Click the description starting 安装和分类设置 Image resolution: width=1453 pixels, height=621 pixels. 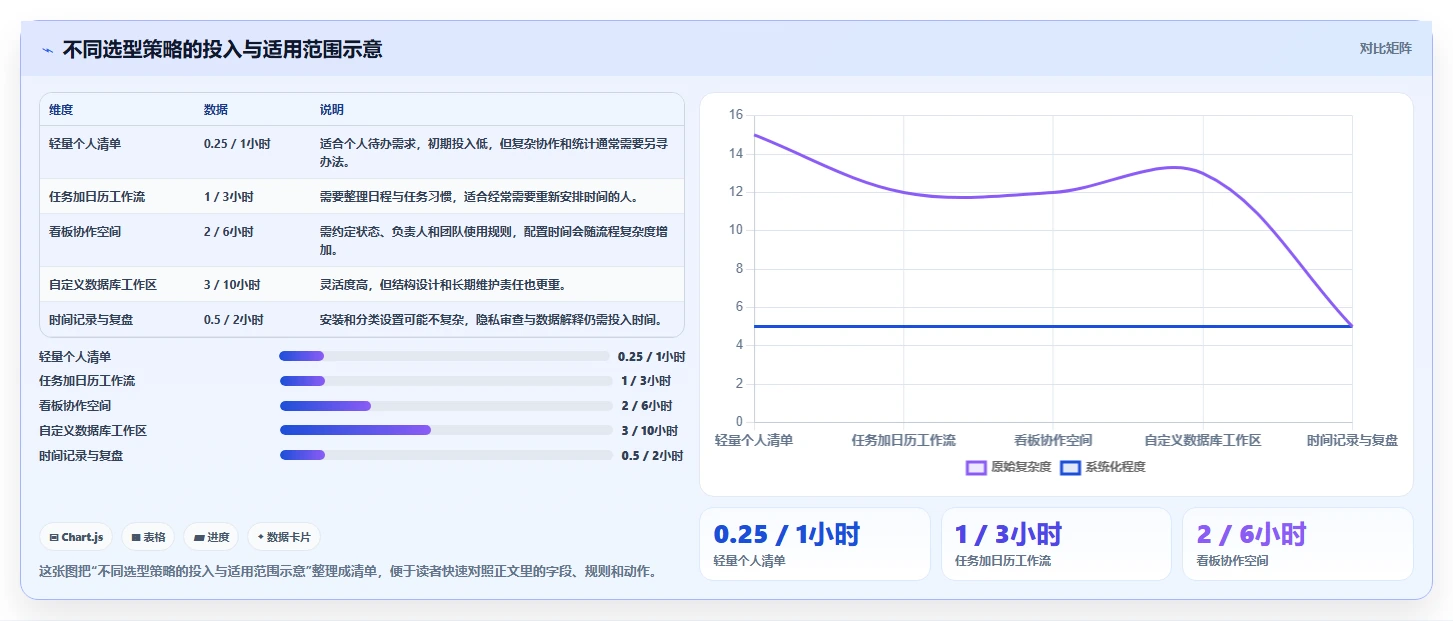491,319
